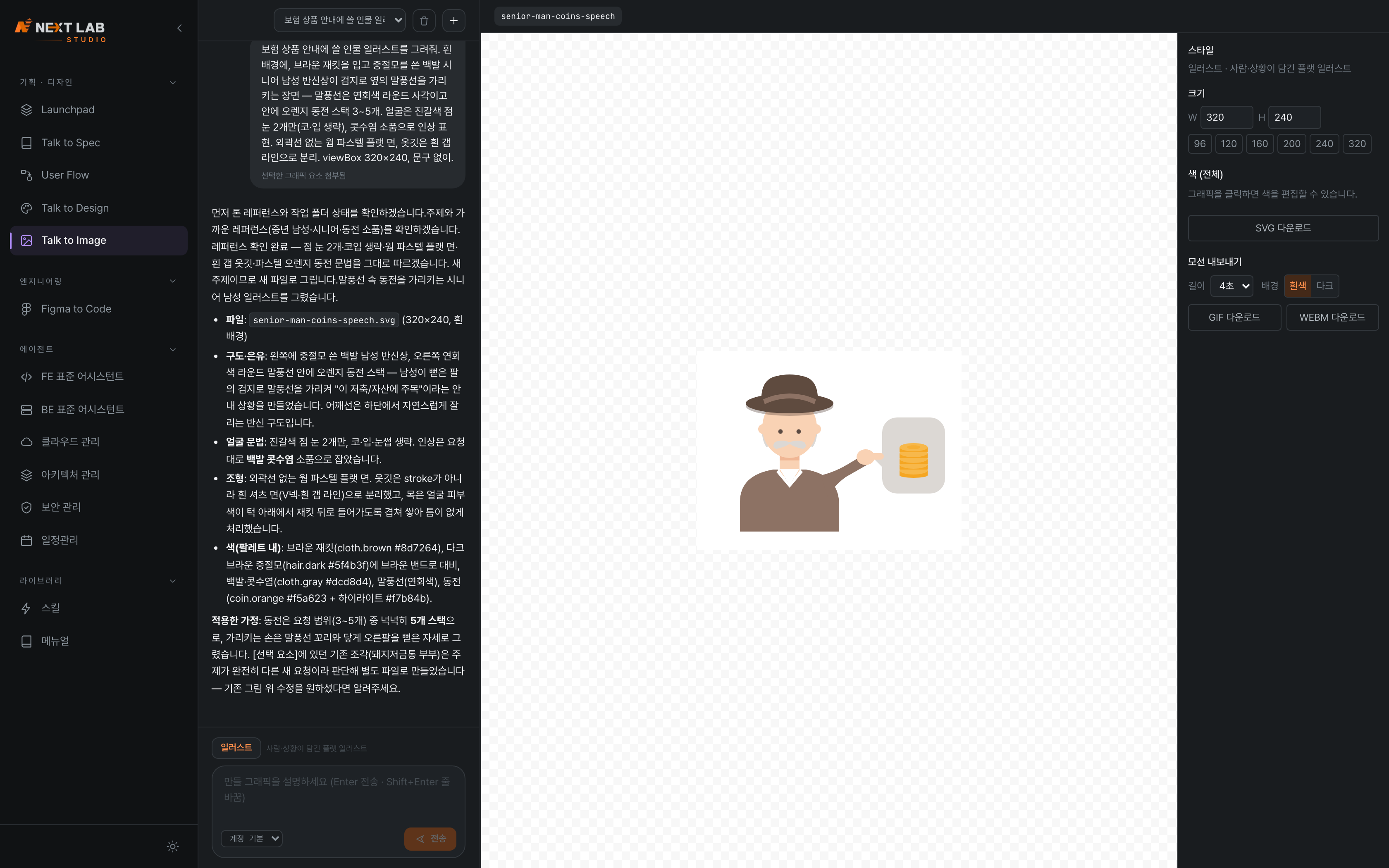Image resolution: width=1389 pixels, height=868 pixels.
Task: Click the BE 표준 어시스턴트 server icon
Action: 26,410
